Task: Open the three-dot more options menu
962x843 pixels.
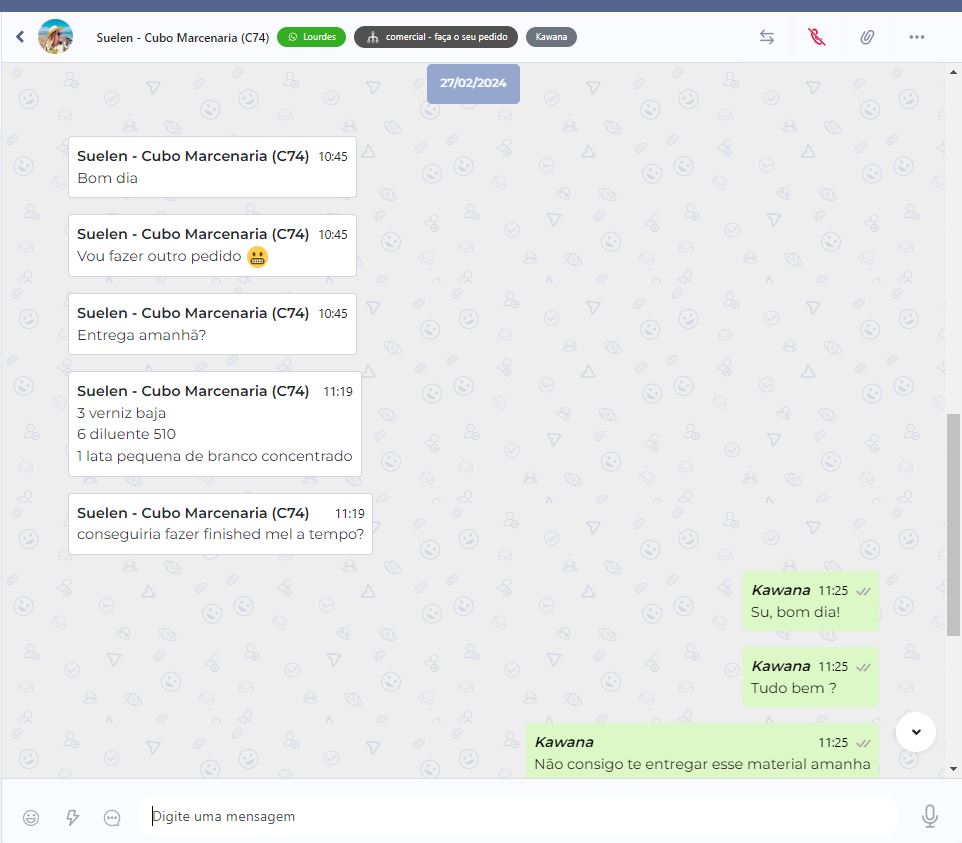Action: [x=917, y=37]
